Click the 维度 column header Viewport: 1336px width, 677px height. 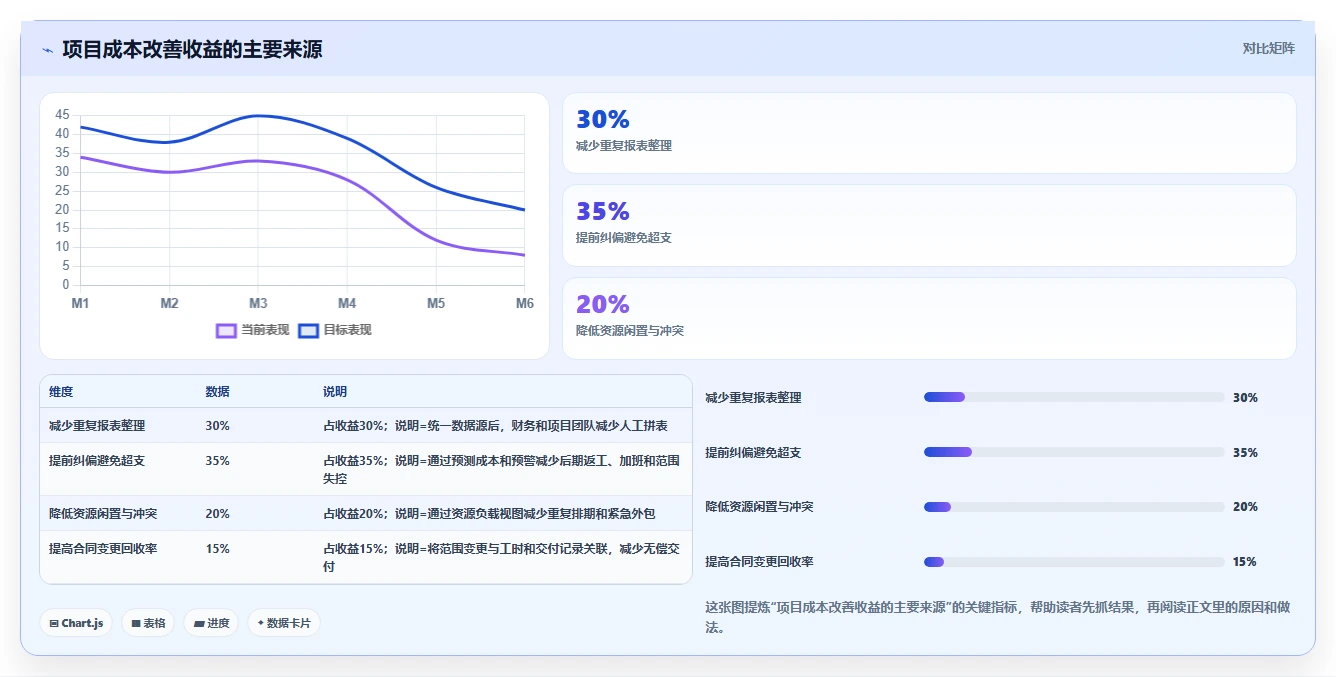pos(61,392)
